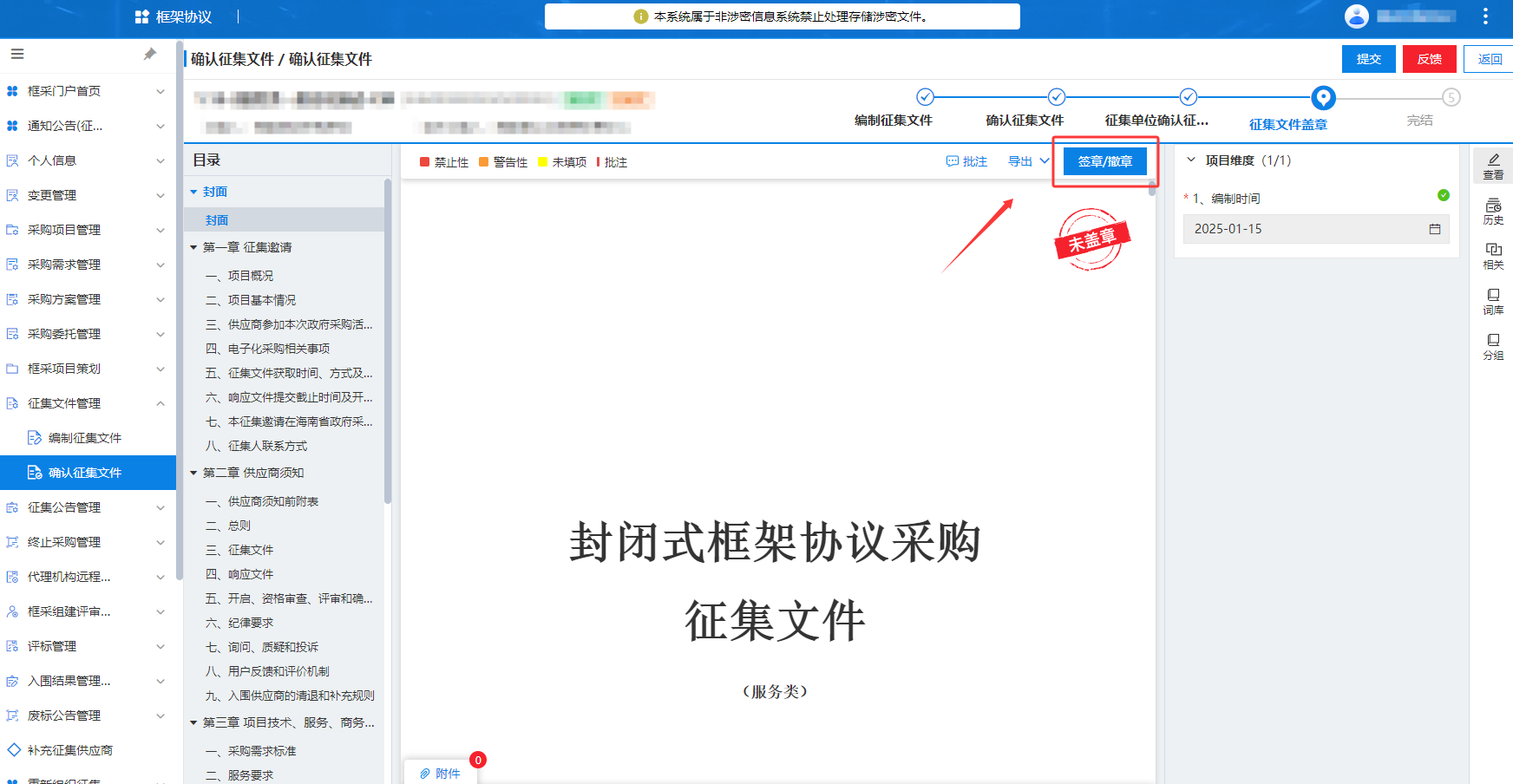Viewport: 1513px width, 784px height.
Task: Click the 编制征集文件 step circle
Action: coord(926,96)
